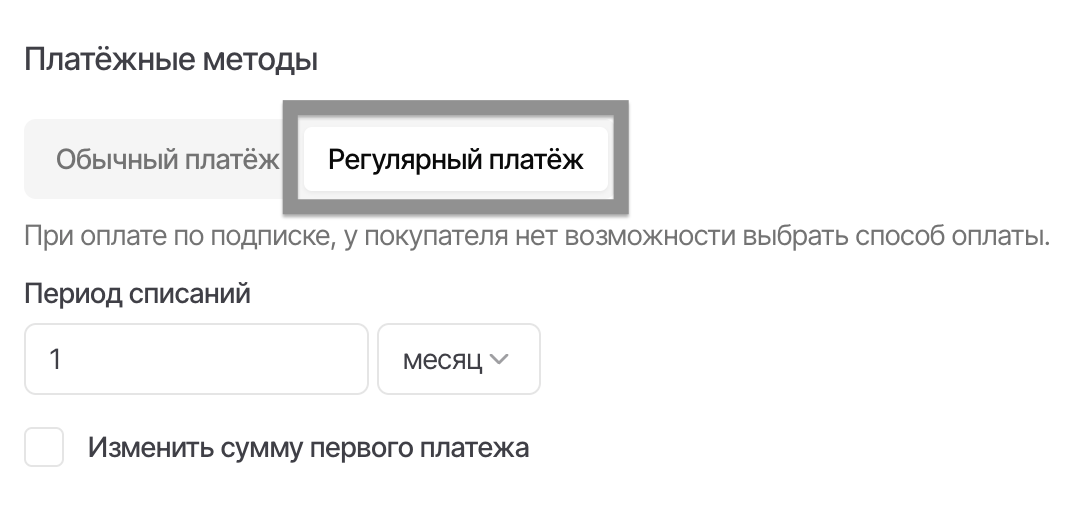Select the Регулярный платёж tab
Viewport: 1086px width, 530px height.
(x=456, y=160)
